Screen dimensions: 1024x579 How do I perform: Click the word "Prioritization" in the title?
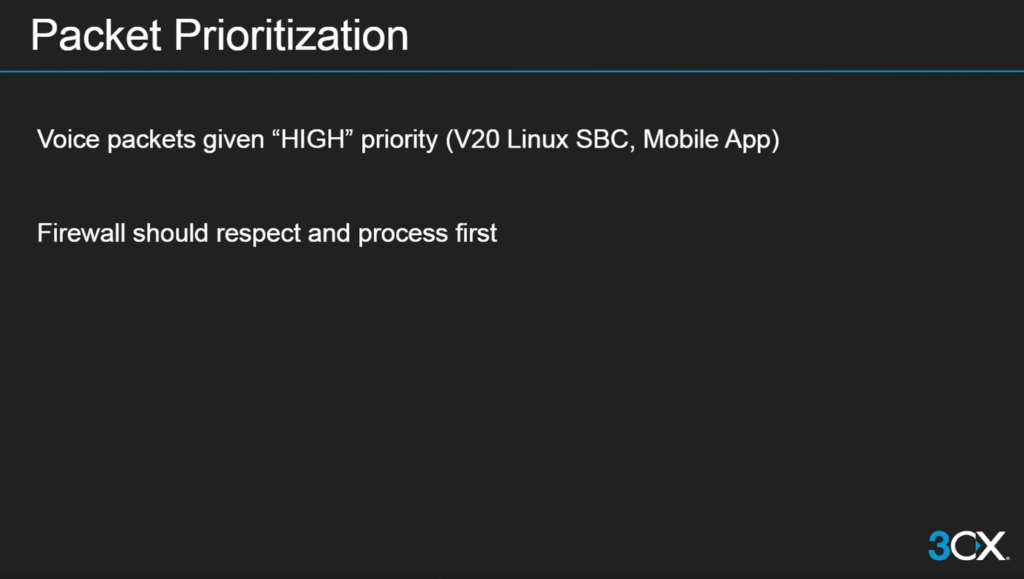point(291,36)
